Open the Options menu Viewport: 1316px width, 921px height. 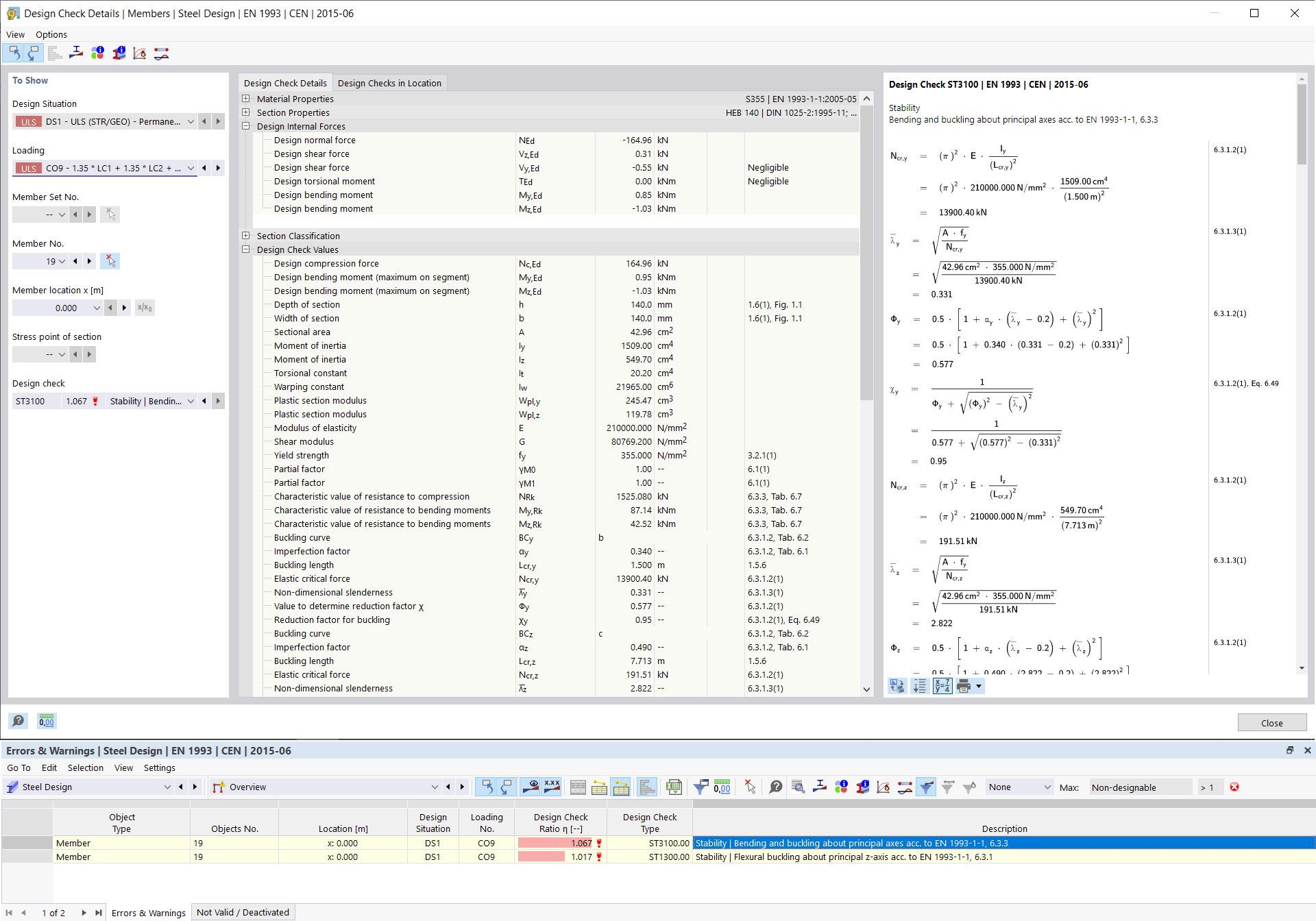(x=50, y=35)
